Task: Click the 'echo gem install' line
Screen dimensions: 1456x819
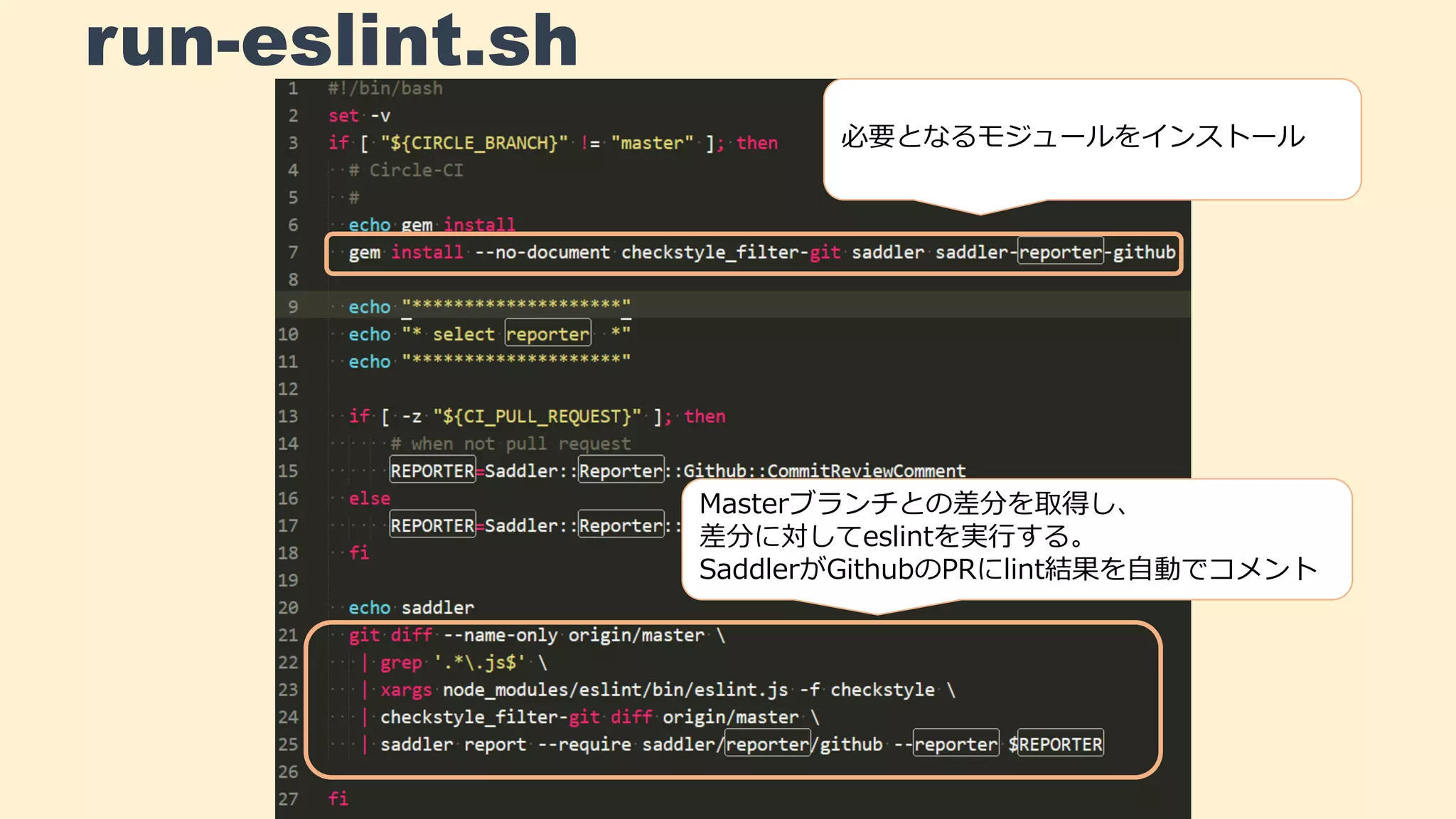Action: click(x=432, y=225)
